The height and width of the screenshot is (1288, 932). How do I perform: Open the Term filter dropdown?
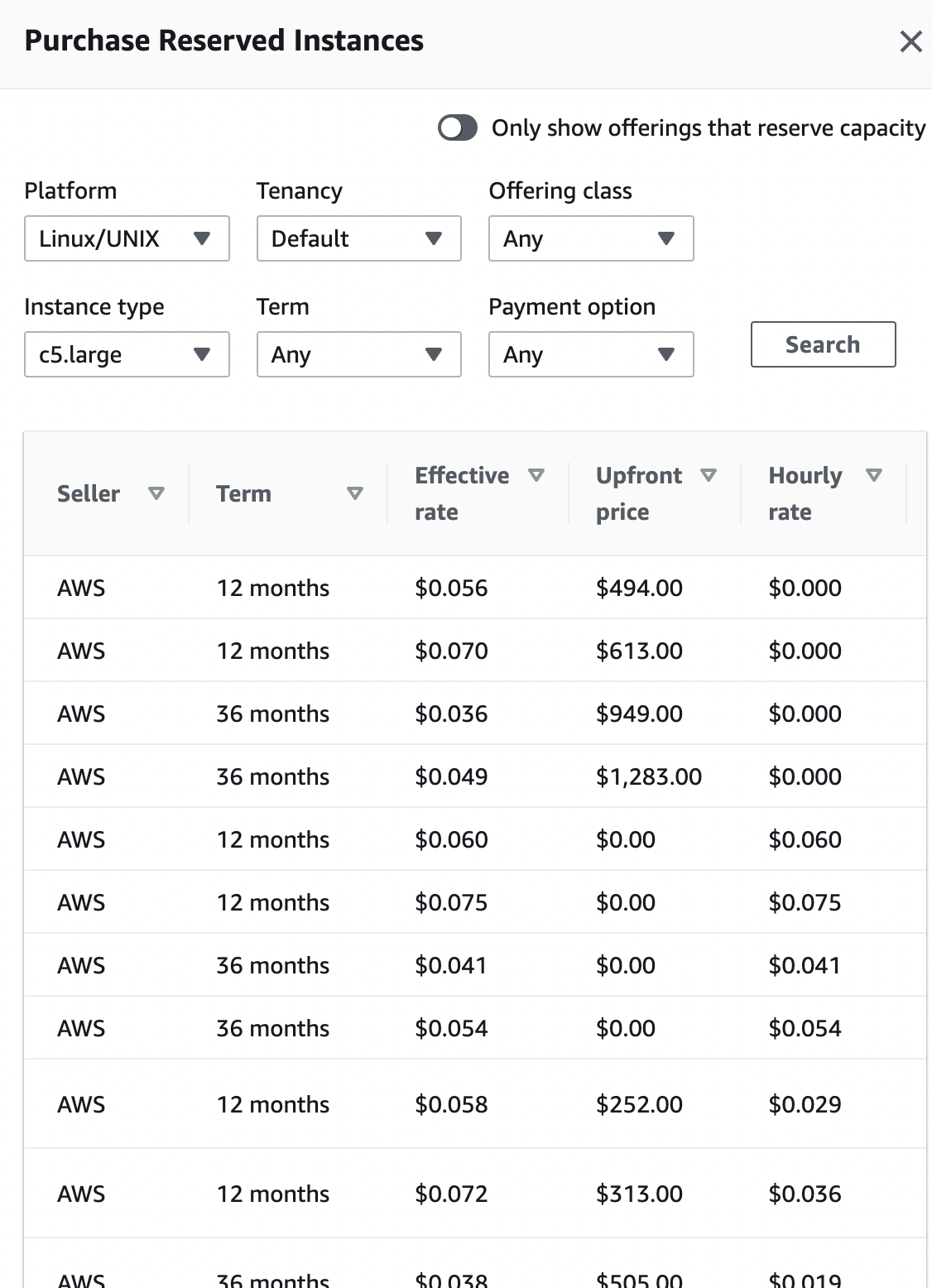click(359, 354)
